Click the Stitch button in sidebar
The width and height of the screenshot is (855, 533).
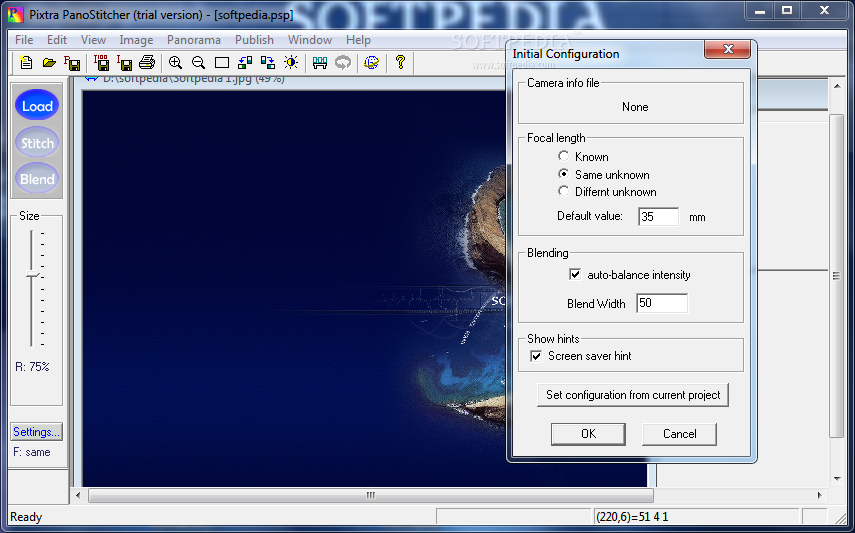click(x=37, y=143)
